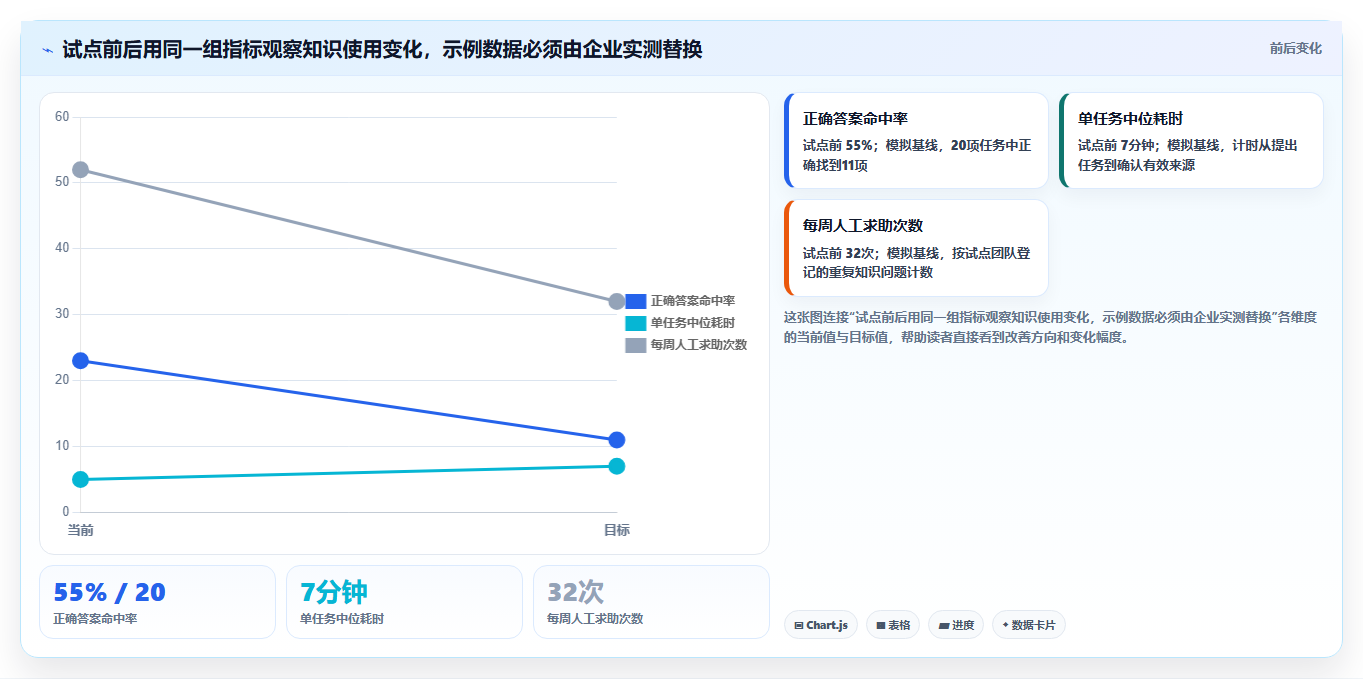The image size is (1363, 679).
Task: Open the 正确答案命中率 info card
Action: click(916, 141)
